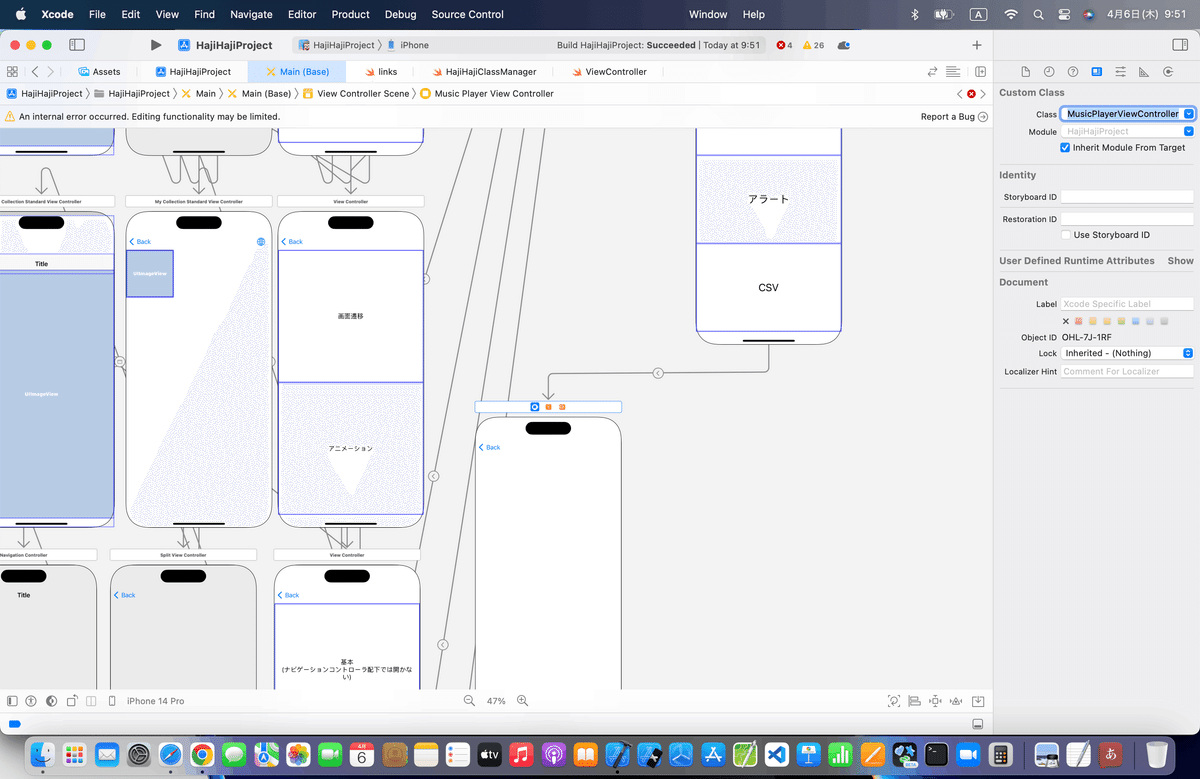
Task: Toggle the debug area at bottom right
Action: pyautogui.click(x=978, y=724)
